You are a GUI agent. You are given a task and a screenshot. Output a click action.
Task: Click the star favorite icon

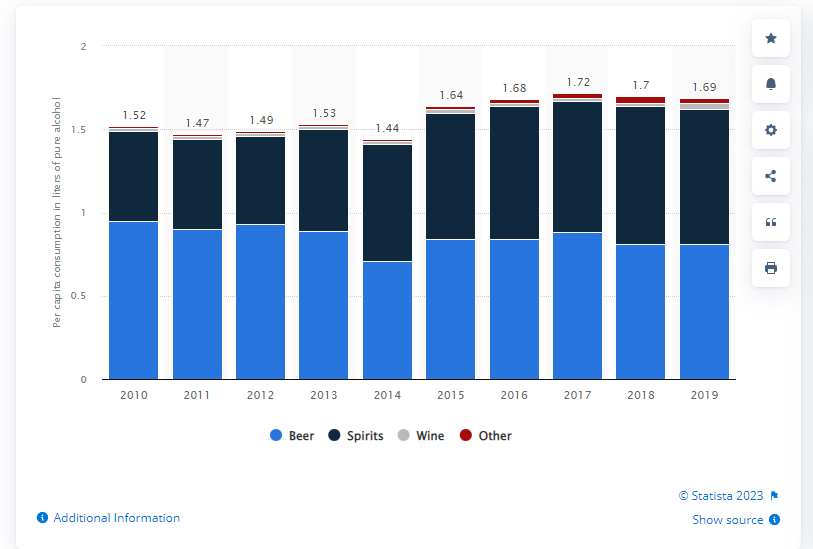click(x=770, y=38)
